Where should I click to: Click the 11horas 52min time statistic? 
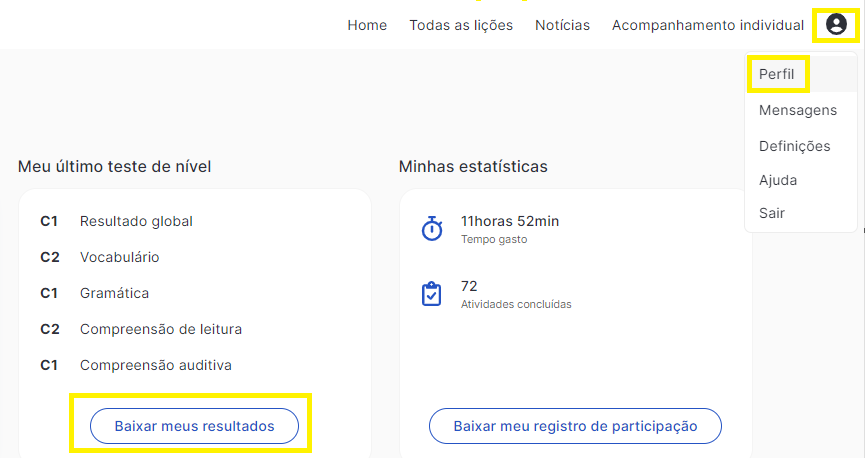[x=510, y=221]
